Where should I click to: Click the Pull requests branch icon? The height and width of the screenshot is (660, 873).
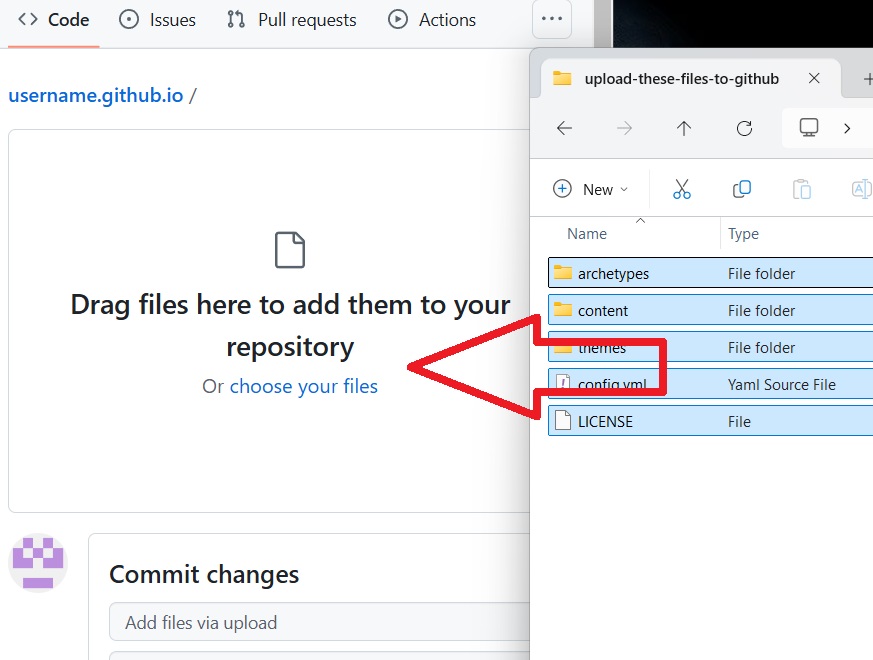tap(236, 19)
